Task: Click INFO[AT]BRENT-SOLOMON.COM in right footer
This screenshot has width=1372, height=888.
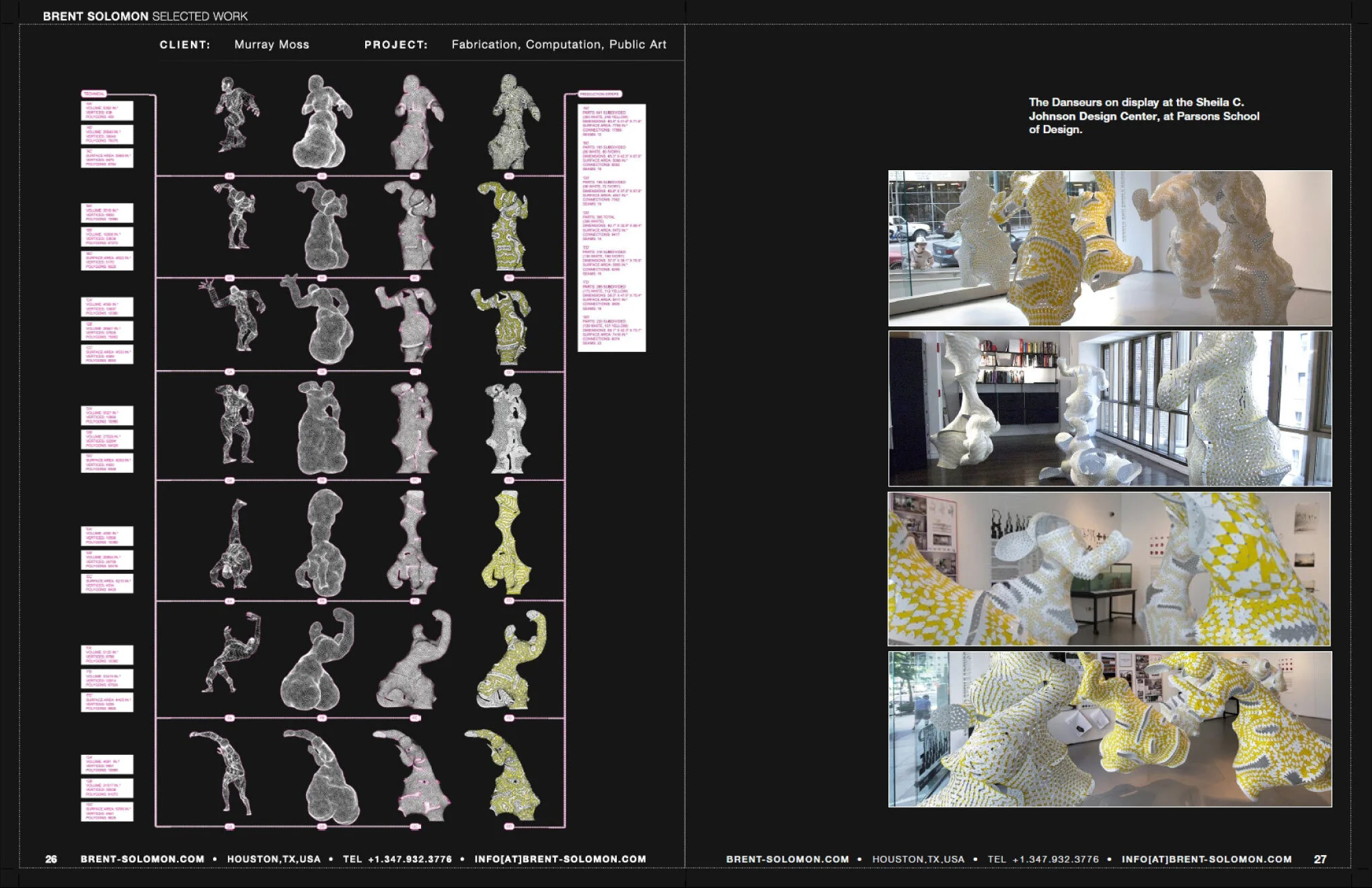Action: (1207, 859)
